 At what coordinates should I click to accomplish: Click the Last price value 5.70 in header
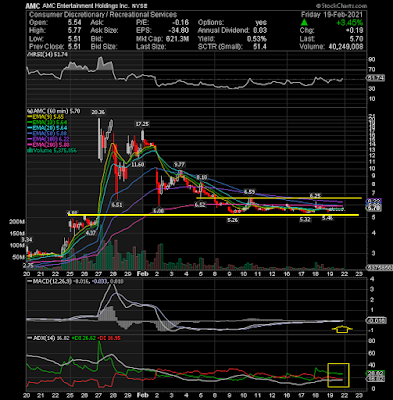[x=356, y=39]
